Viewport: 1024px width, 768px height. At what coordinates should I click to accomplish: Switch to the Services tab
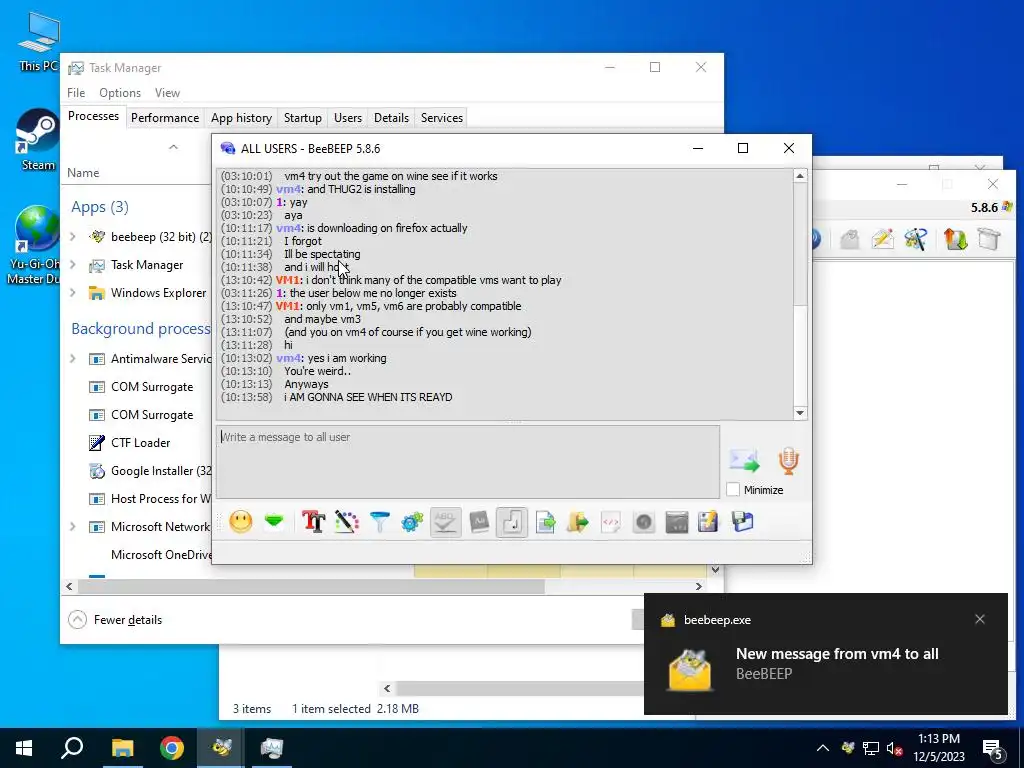coord(441,118)
